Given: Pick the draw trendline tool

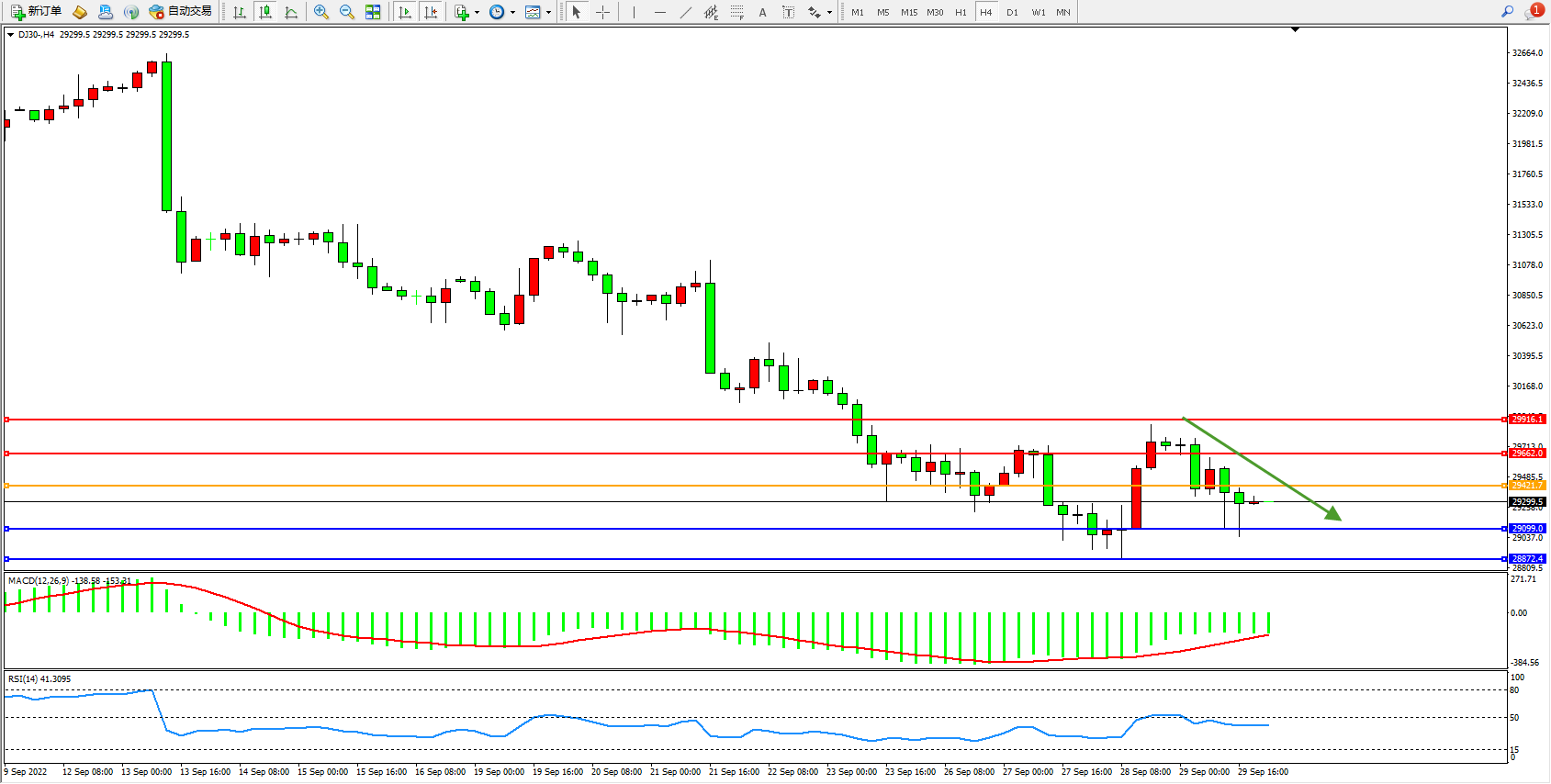Looking at the screenshot, I should point(686,12).
